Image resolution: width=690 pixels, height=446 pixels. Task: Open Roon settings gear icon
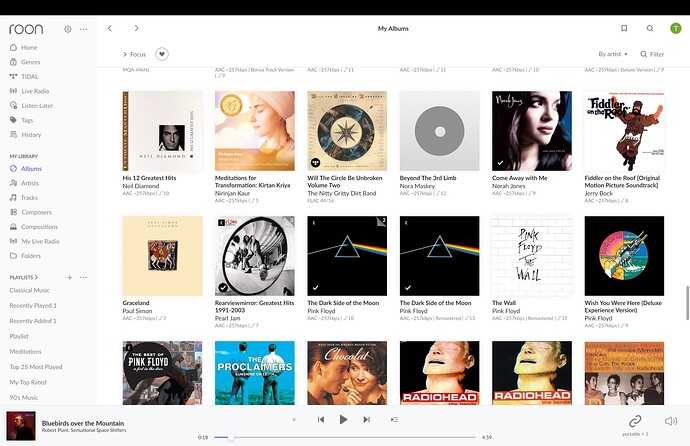pyautogui.click(x=67, y=29)
